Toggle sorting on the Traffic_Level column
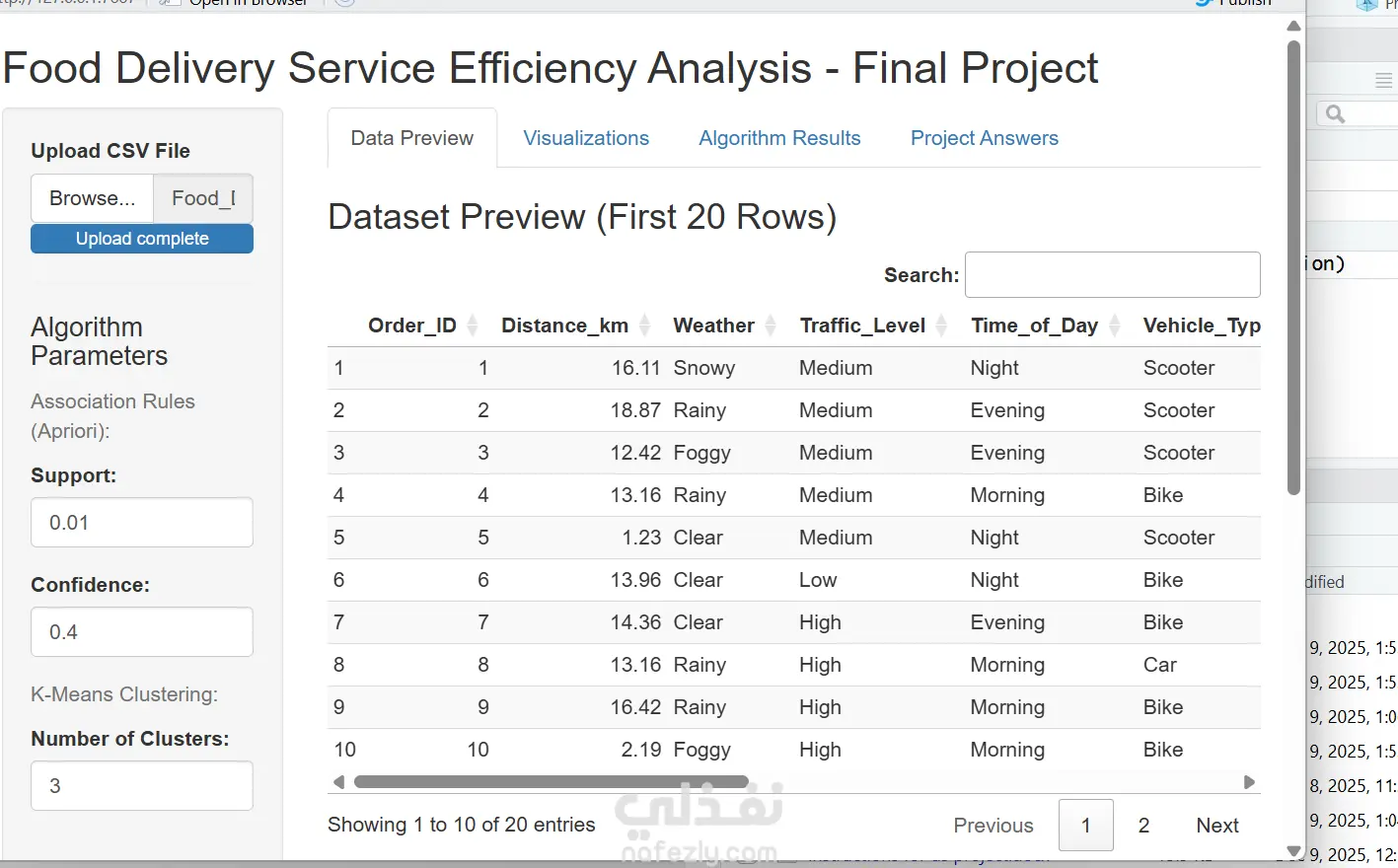The image size is (1398, 868). (x=941, y=325)
